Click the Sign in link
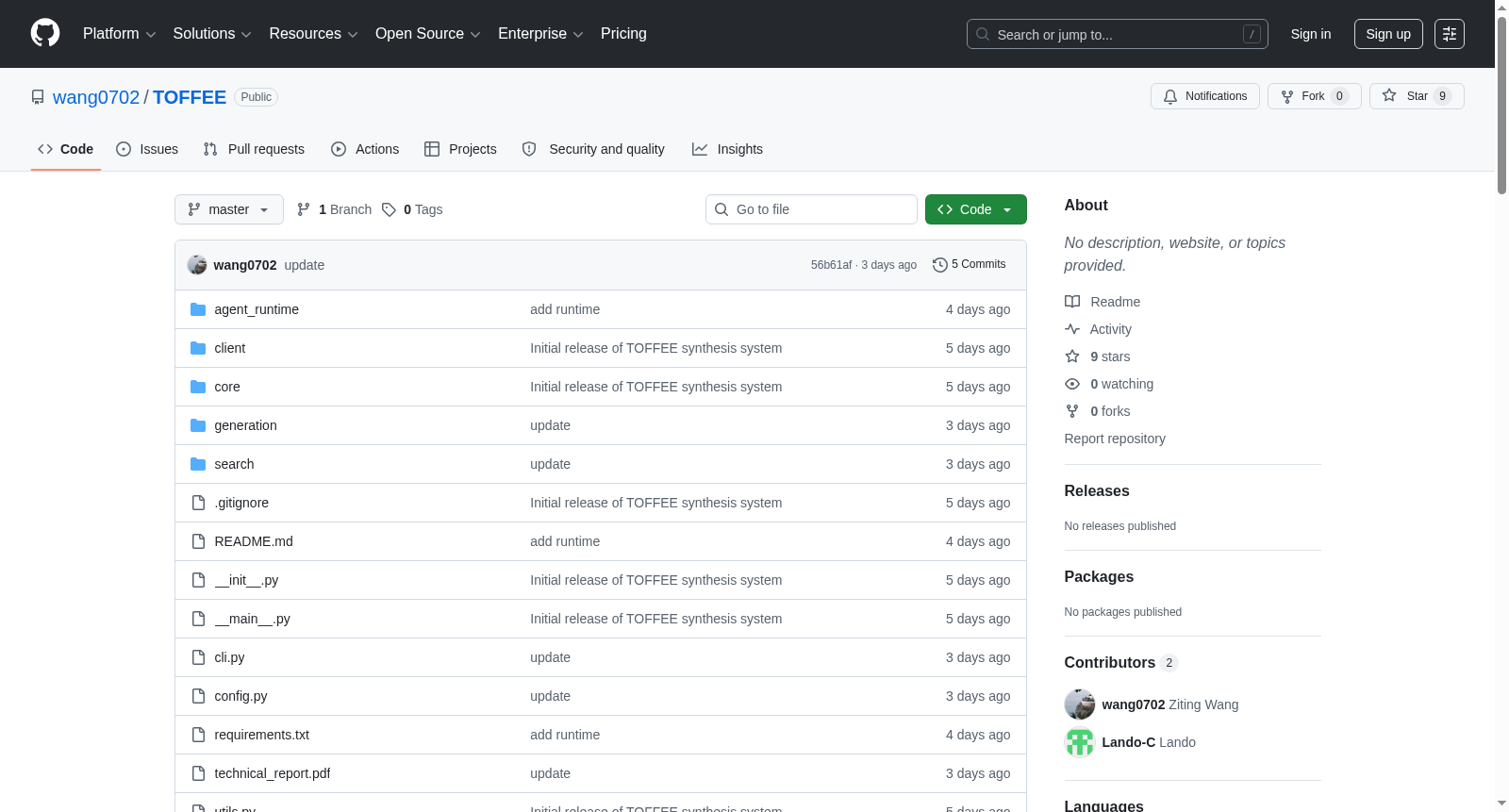 pyautogui.click(x=1311, y=34)
